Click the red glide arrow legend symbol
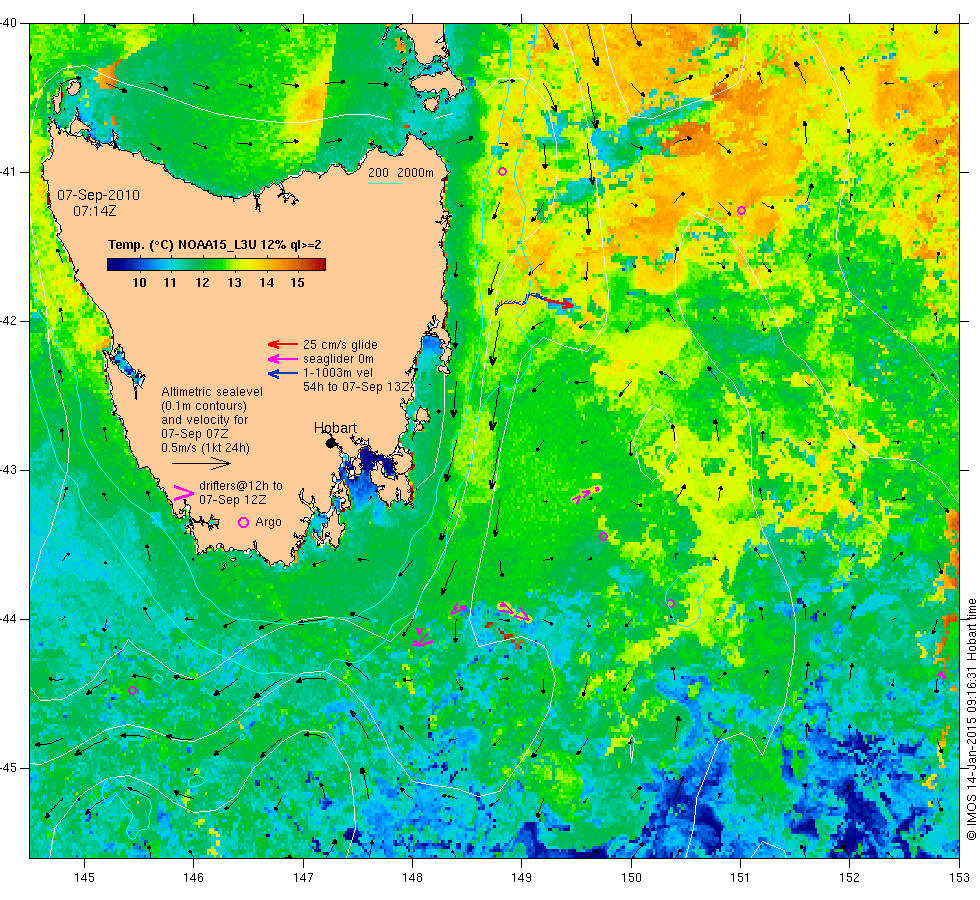Screen dimensions: 980x900 click(282, 344)
